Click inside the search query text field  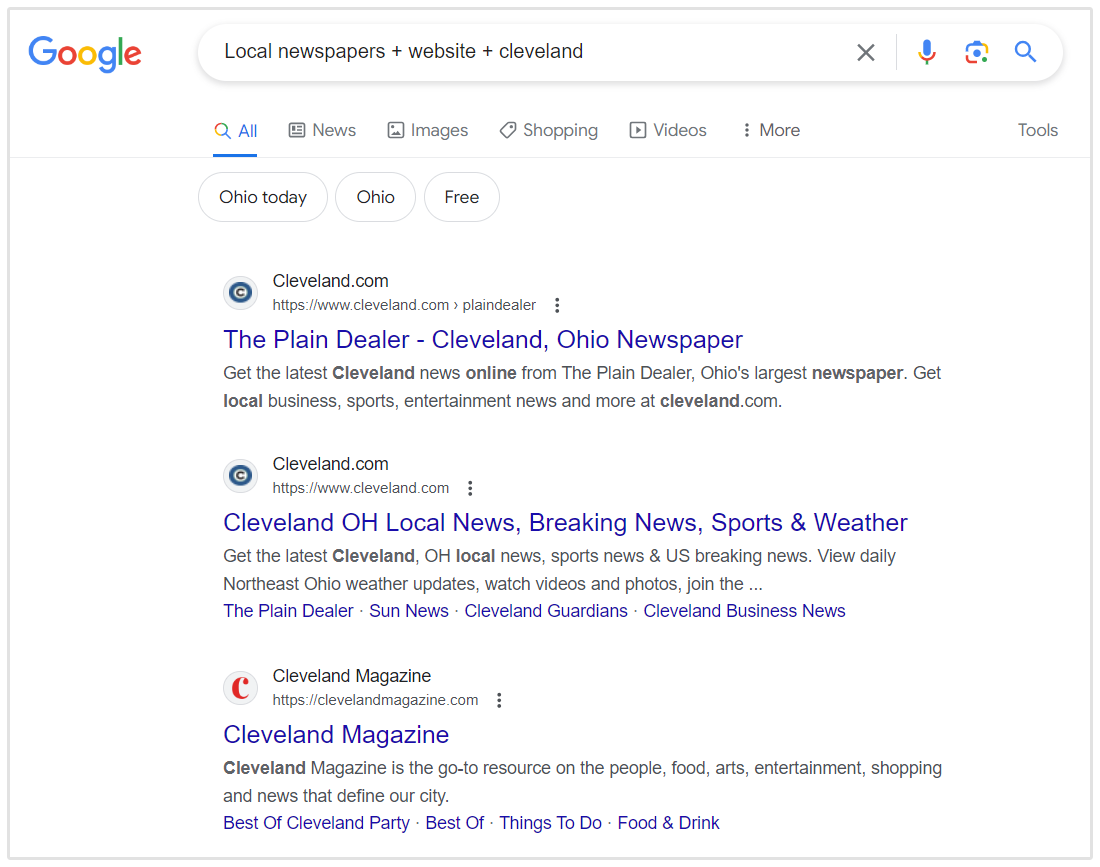520,52
